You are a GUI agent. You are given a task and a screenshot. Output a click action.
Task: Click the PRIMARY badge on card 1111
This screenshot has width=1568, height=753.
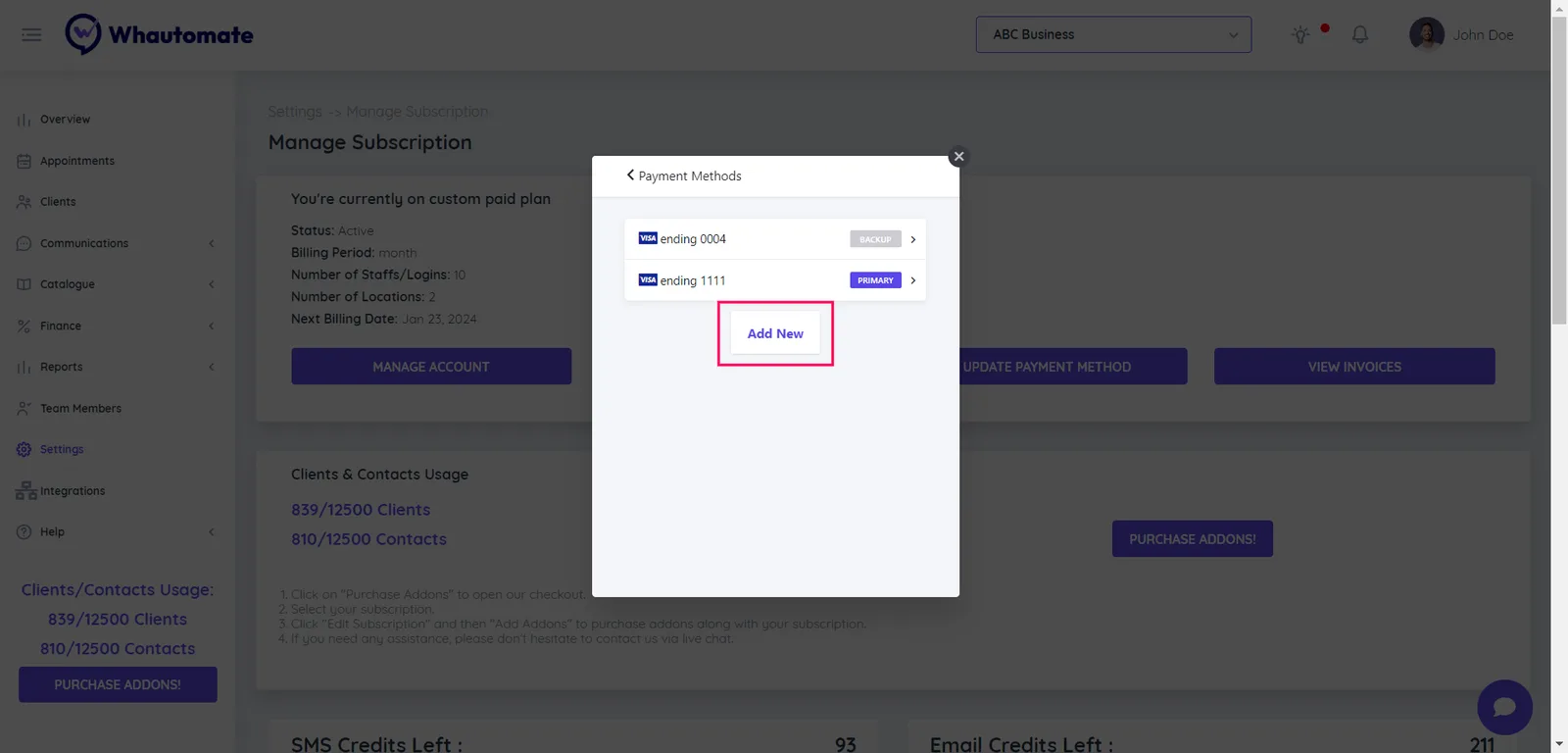(x=875, y=280)
